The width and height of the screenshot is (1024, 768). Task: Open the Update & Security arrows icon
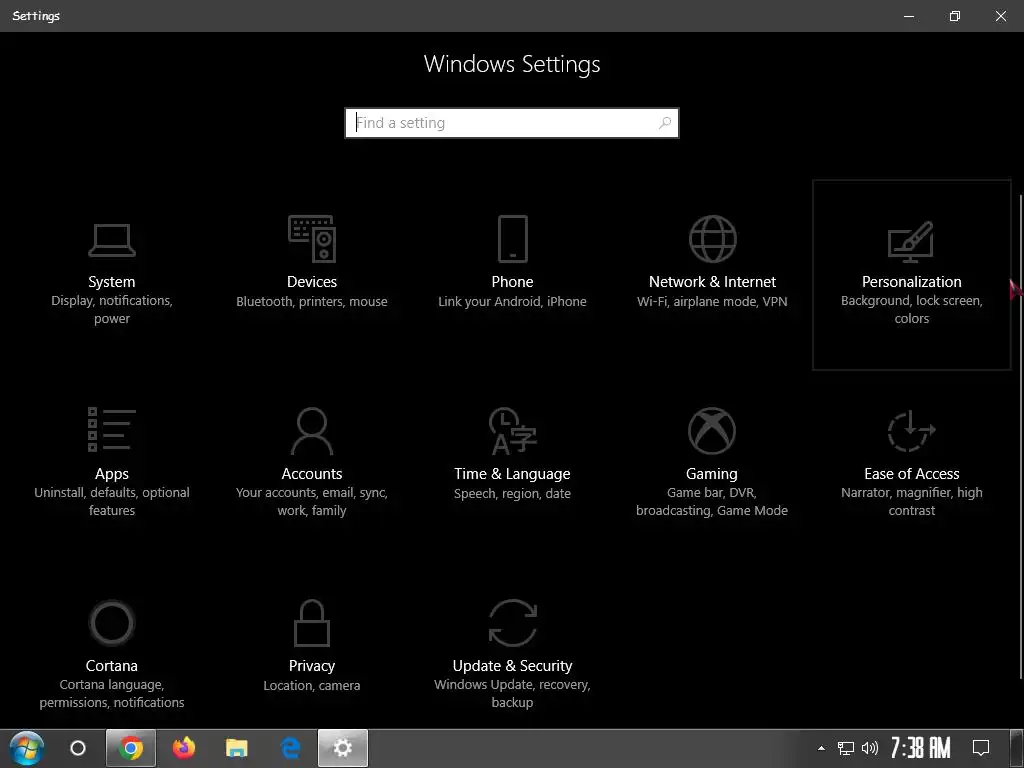pyautogui.click(x=513, y=622)
